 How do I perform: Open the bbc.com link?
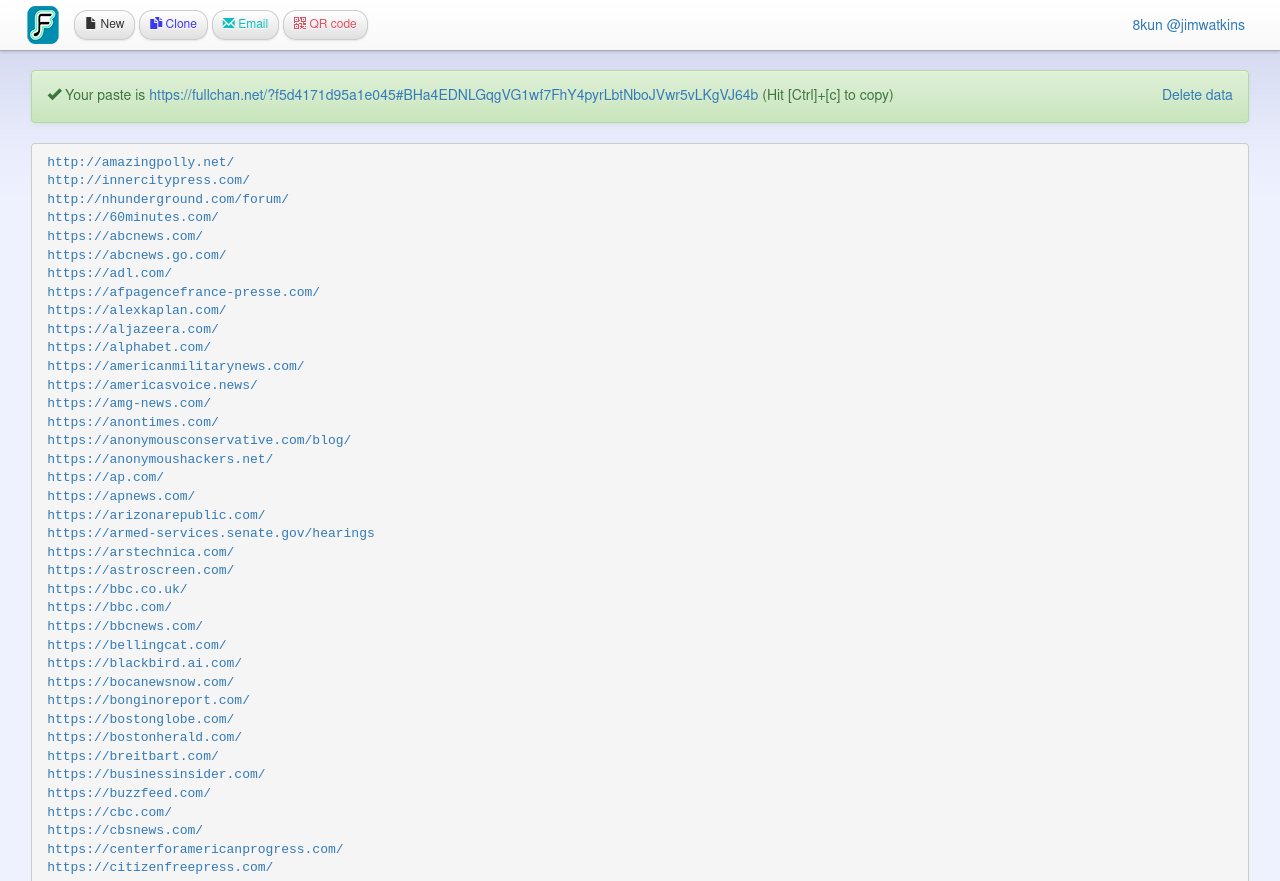coord(109,608)
